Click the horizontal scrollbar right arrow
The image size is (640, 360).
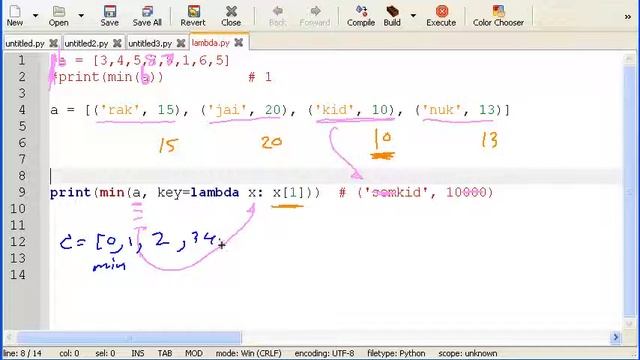[615, 337]
